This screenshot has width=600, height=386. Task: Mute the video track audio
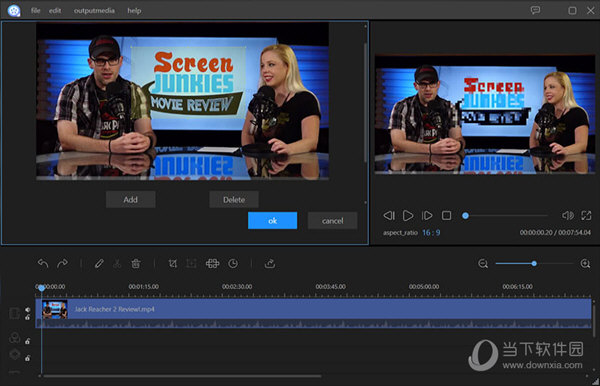[28, 309]
